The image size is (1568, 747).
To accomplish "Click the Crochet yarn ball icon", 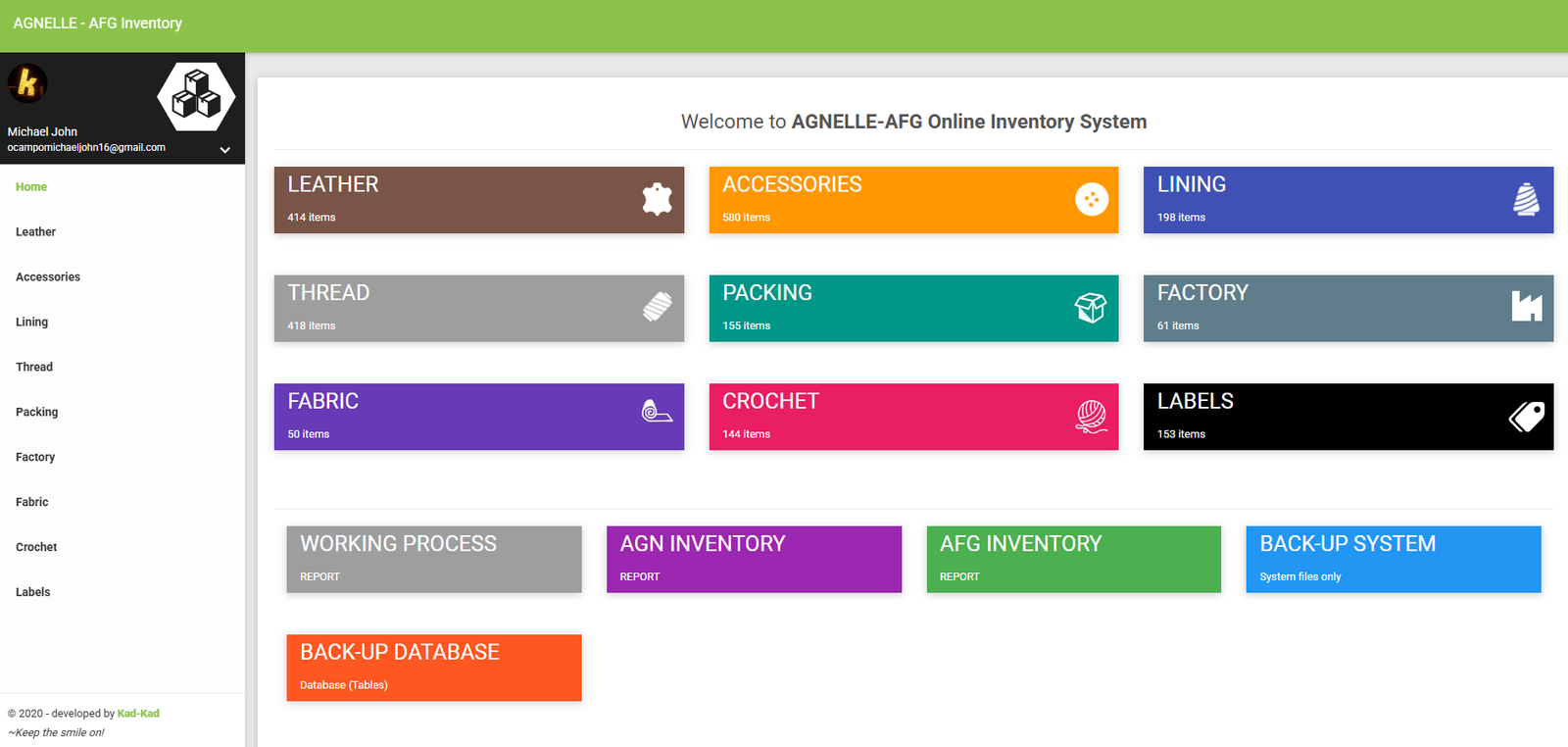I will [1091, 417].
